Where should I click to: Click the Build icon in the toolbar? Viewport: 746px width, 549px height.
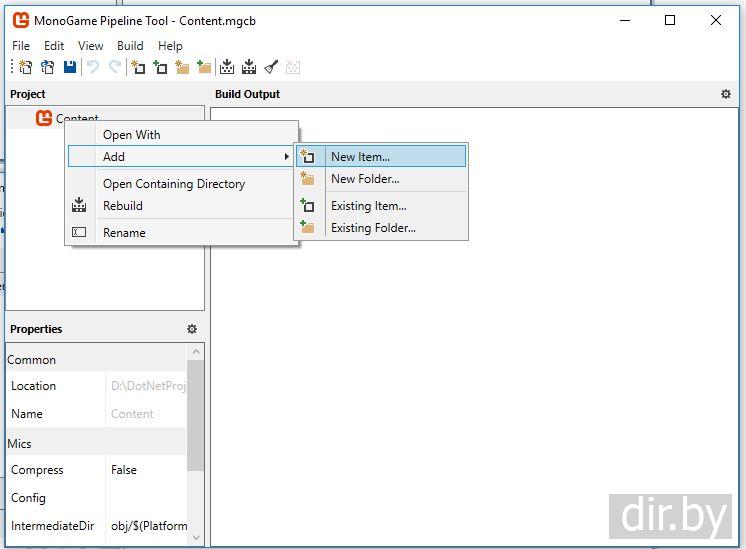click(x=227, y=67)
